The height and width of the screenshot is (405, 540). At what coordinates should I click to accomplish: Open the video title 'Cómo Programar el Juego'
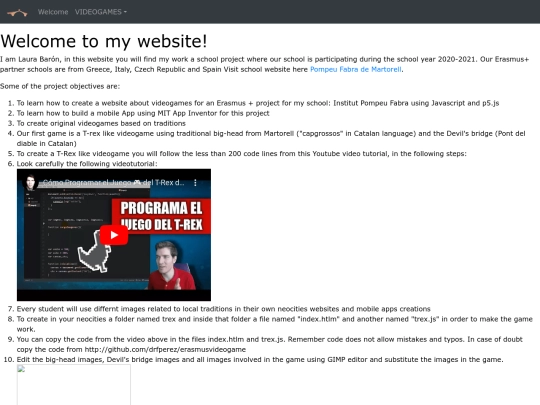(114, 183)
